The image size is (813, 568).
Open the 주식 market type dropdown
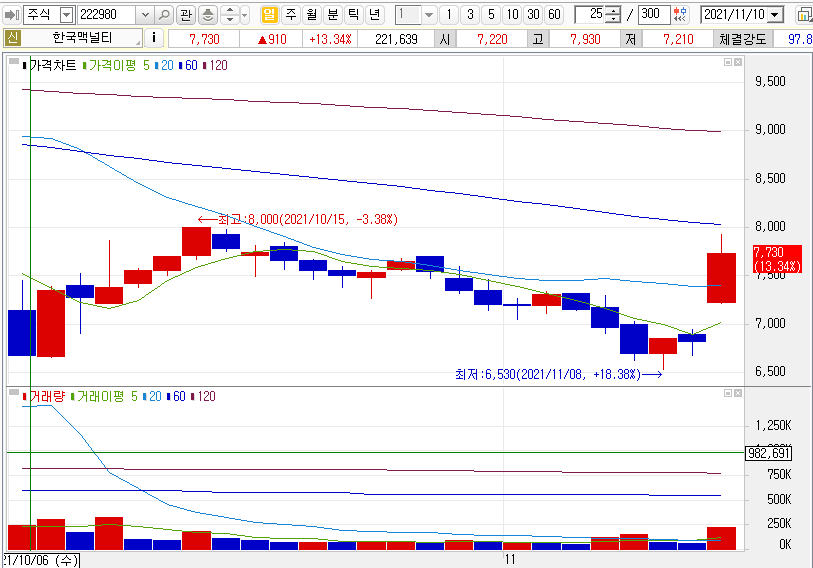pos(66,15)
